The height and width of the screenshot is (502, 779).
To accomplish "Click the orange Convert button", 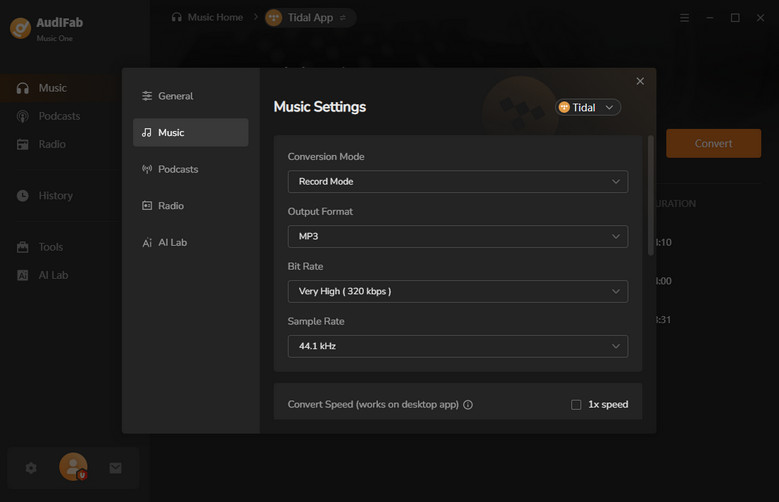I will [x=713, y=143].
